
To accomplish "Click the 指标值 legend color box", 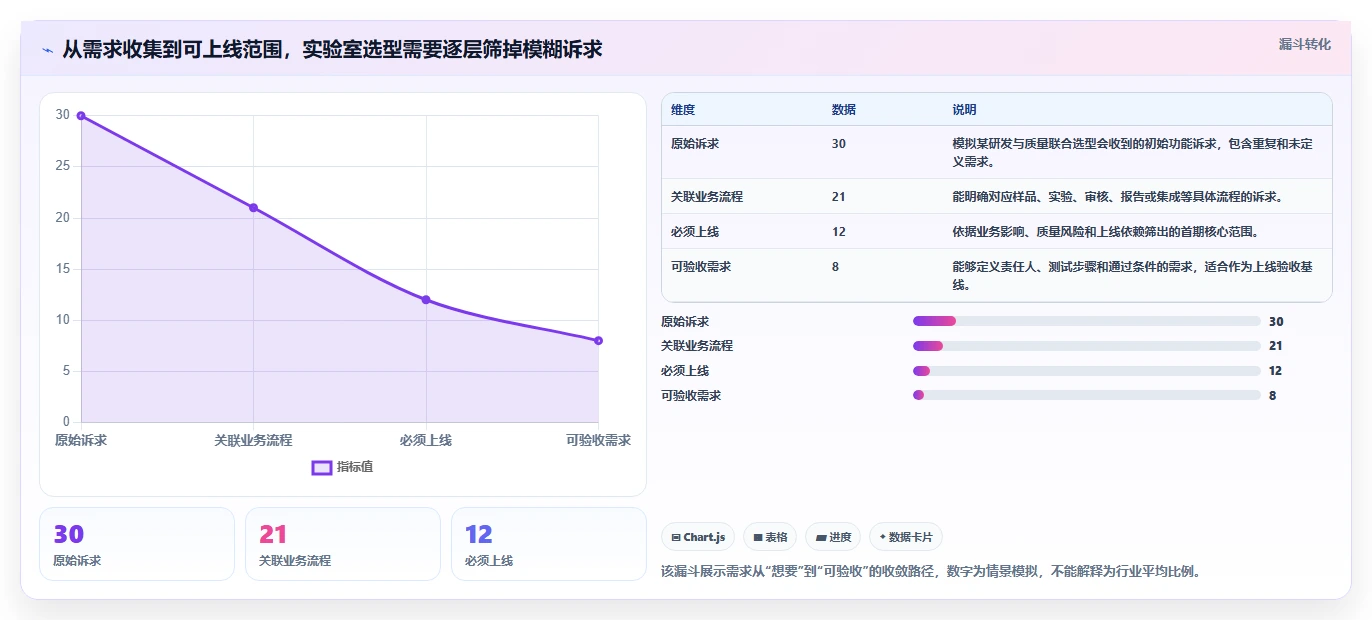I will click(x=322, y=467).
